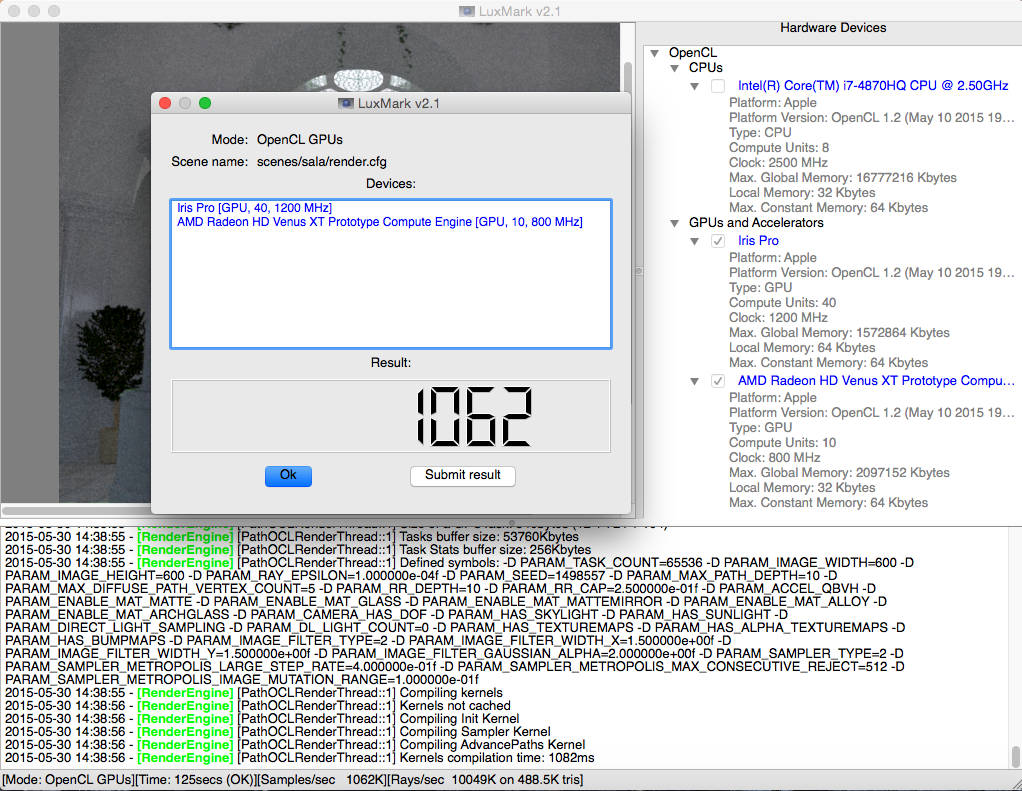This screenshot has width=1022, height=791.
Task: Click the GPUs and Accelerators label
Action: 756,223
